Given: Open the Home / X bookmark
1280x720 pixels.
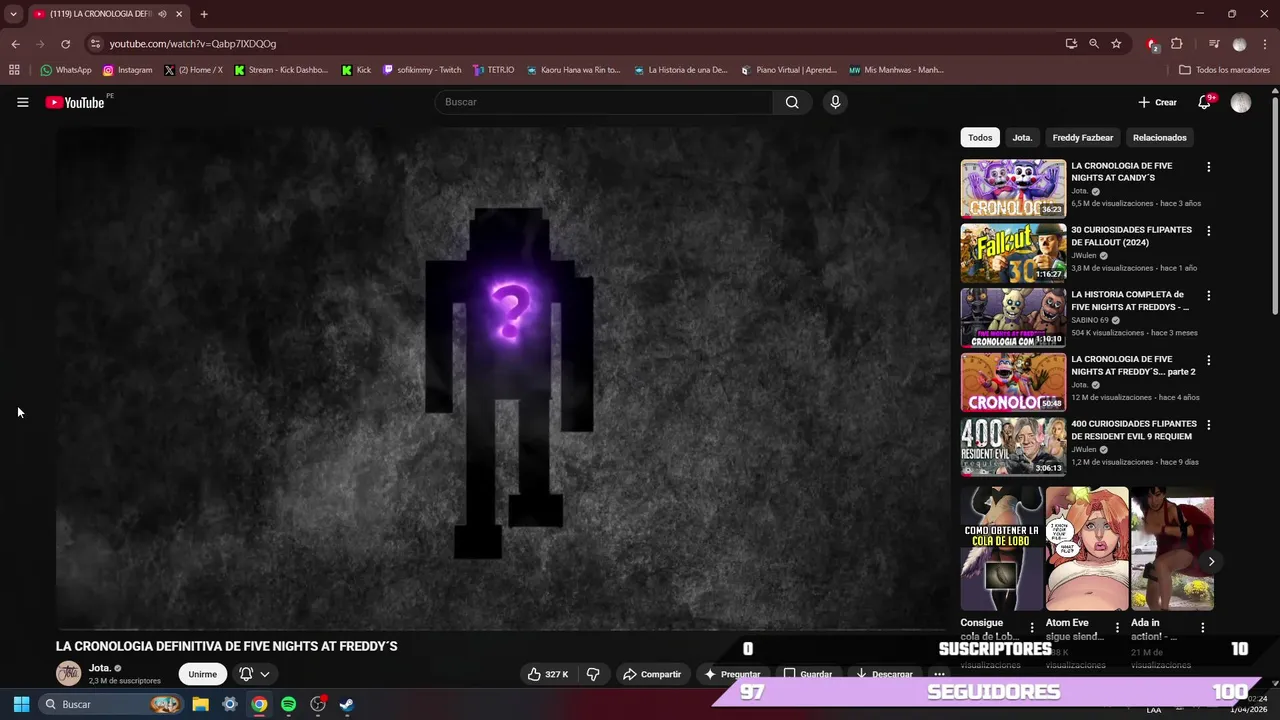Looking at the screenshot, I should click(193, 70).
